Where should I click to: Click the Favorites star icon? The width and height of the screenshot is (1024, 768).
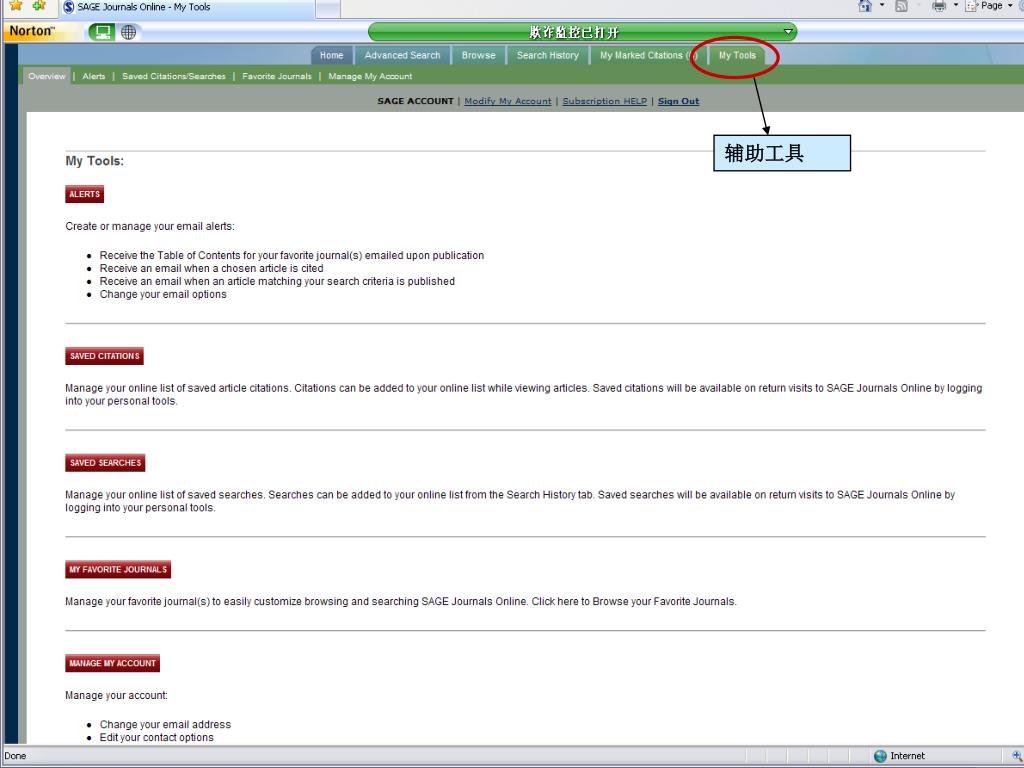click(15, 6)
